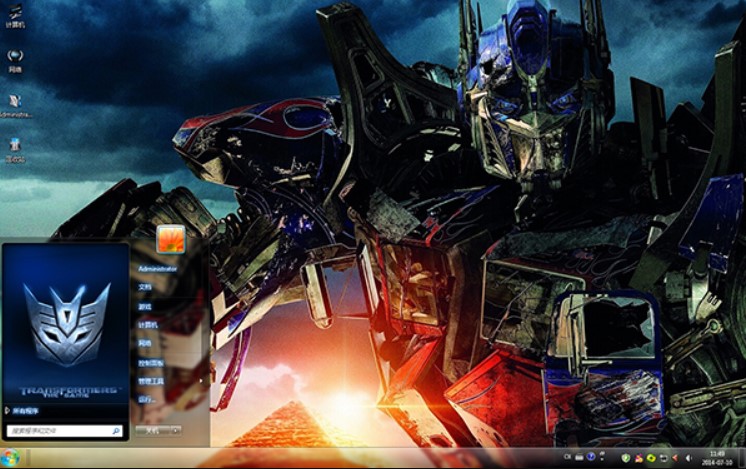746x469 pixels.
Task: Open 管理工具 (Administrative Tools) in Start menu
Action: tap(151, 381)
